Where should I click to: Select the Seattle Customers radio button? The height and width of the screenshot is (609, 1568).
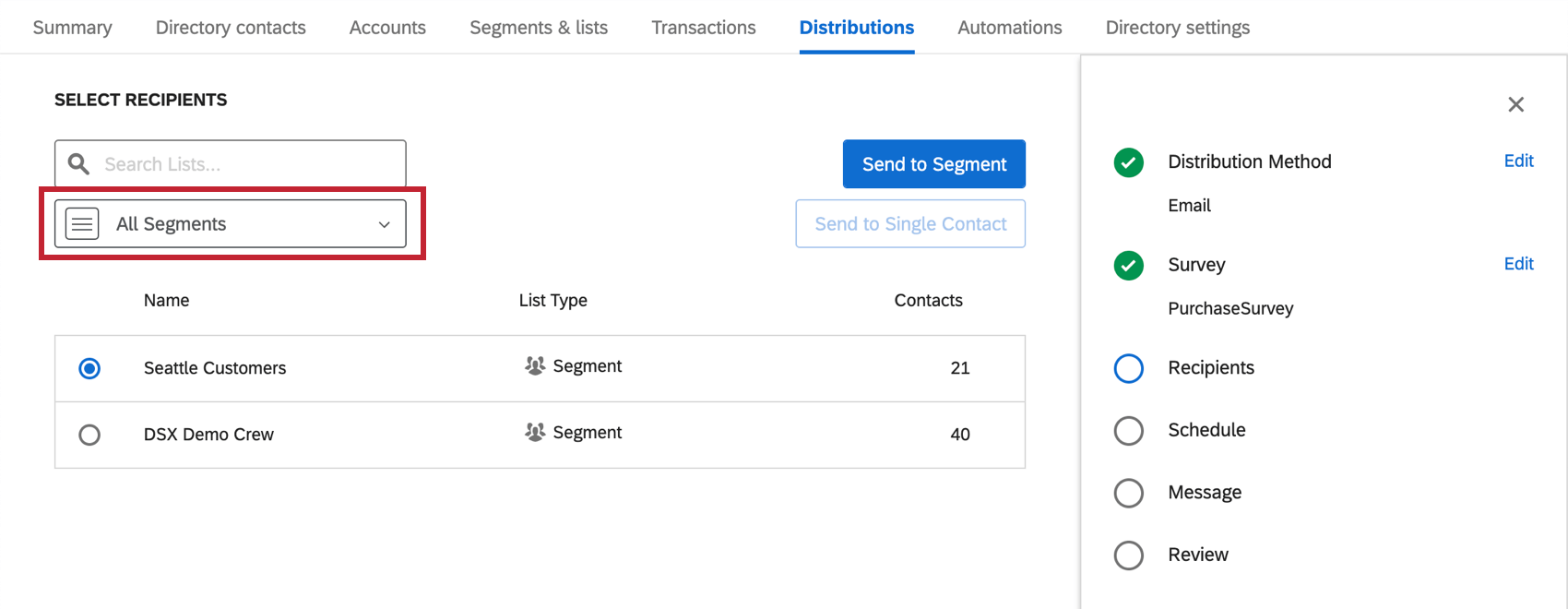(x=89, y=369)
